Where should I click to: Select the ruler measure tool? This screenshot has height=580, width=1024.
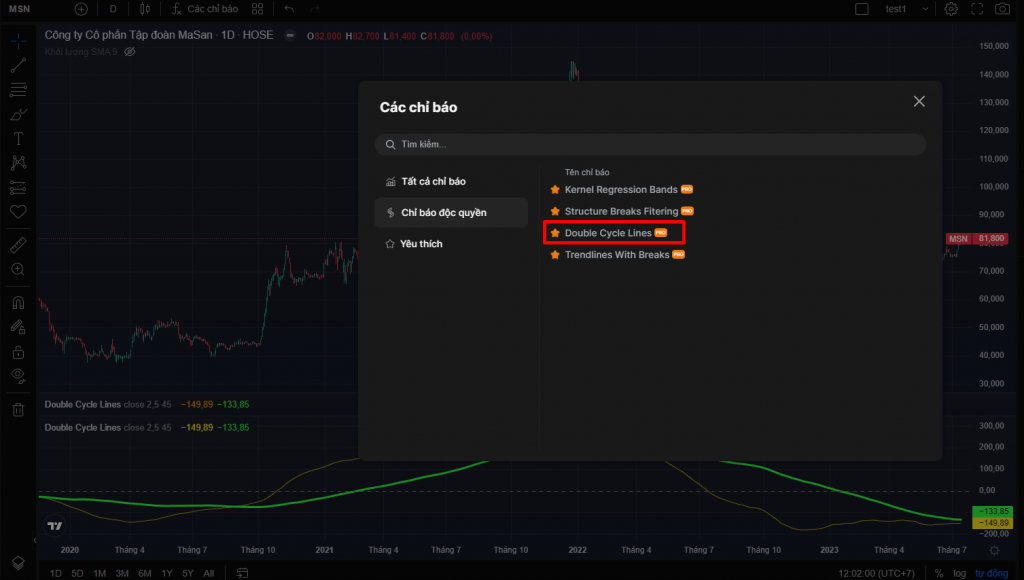tap(17, 244)
